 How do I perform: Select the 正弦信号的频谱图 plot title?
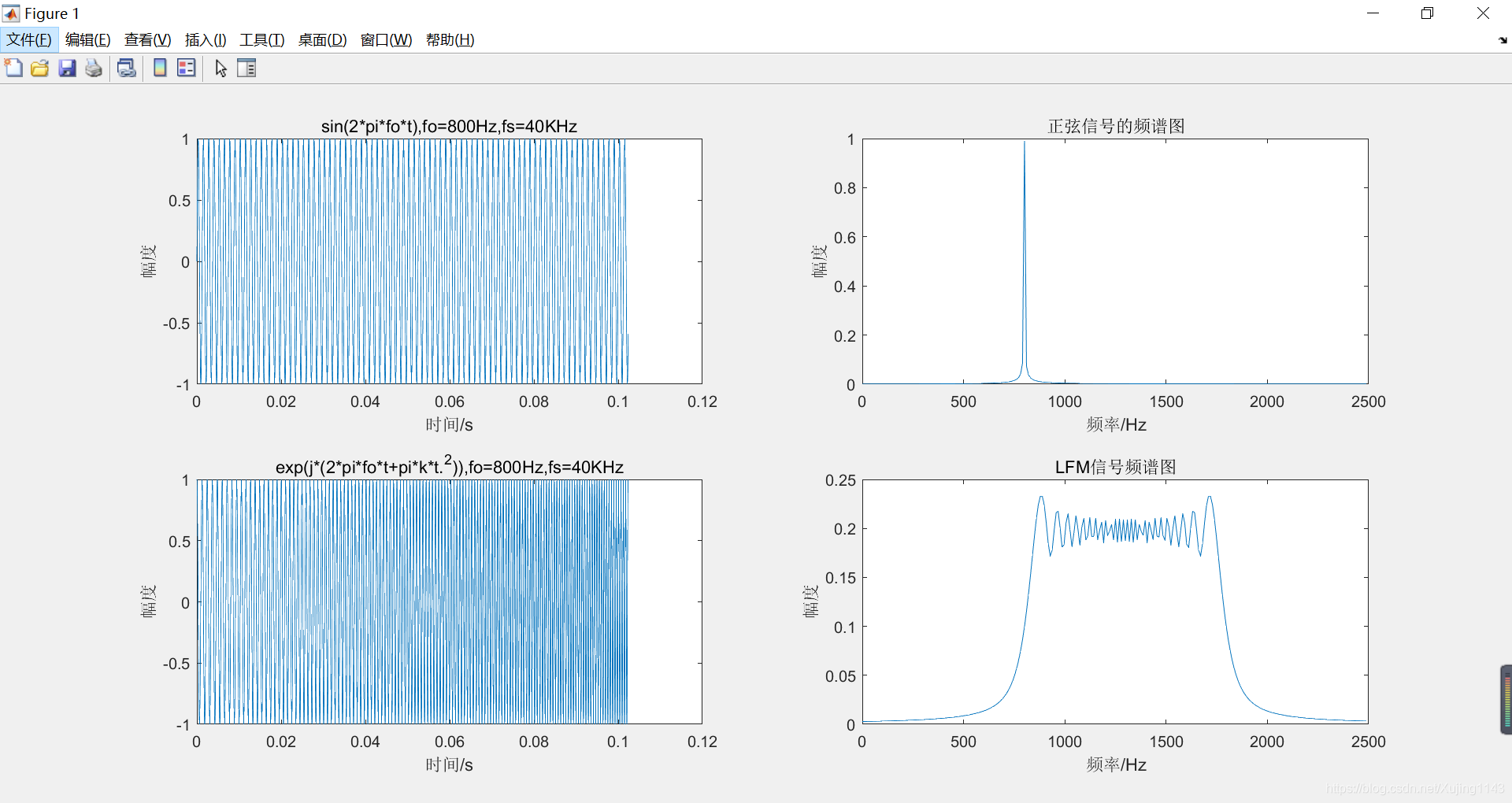[1116, 126]
